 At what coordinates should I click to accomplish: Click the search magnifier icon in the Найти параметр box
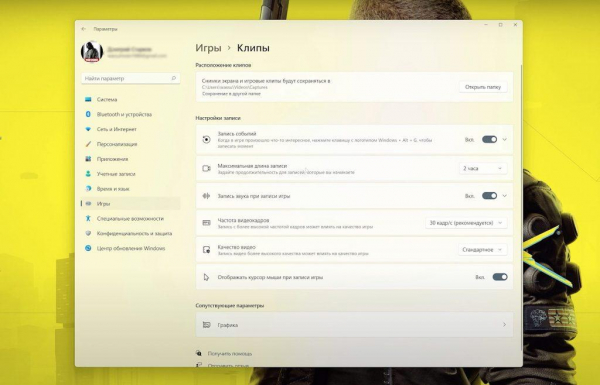173,78
